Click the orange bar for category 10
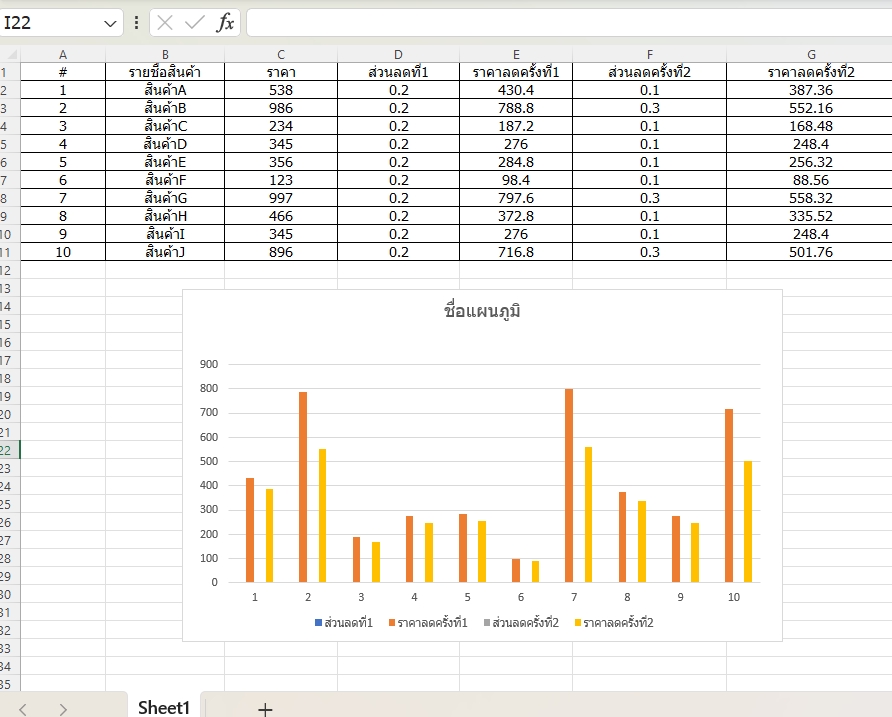 729,495
